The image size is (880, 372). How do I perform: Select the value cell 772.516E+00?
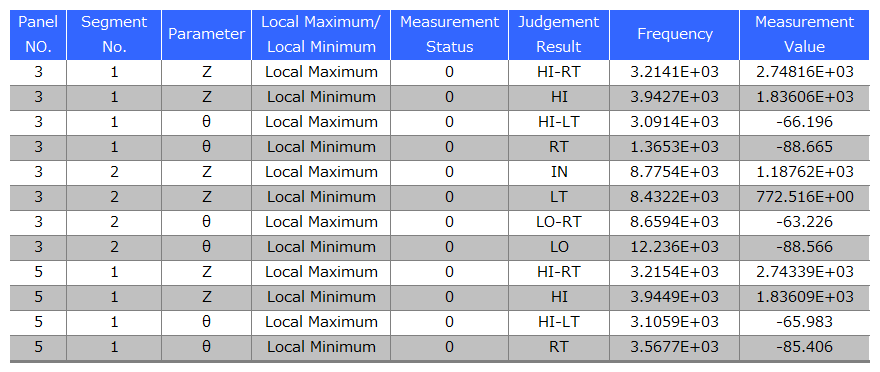(x=804, y=197)
